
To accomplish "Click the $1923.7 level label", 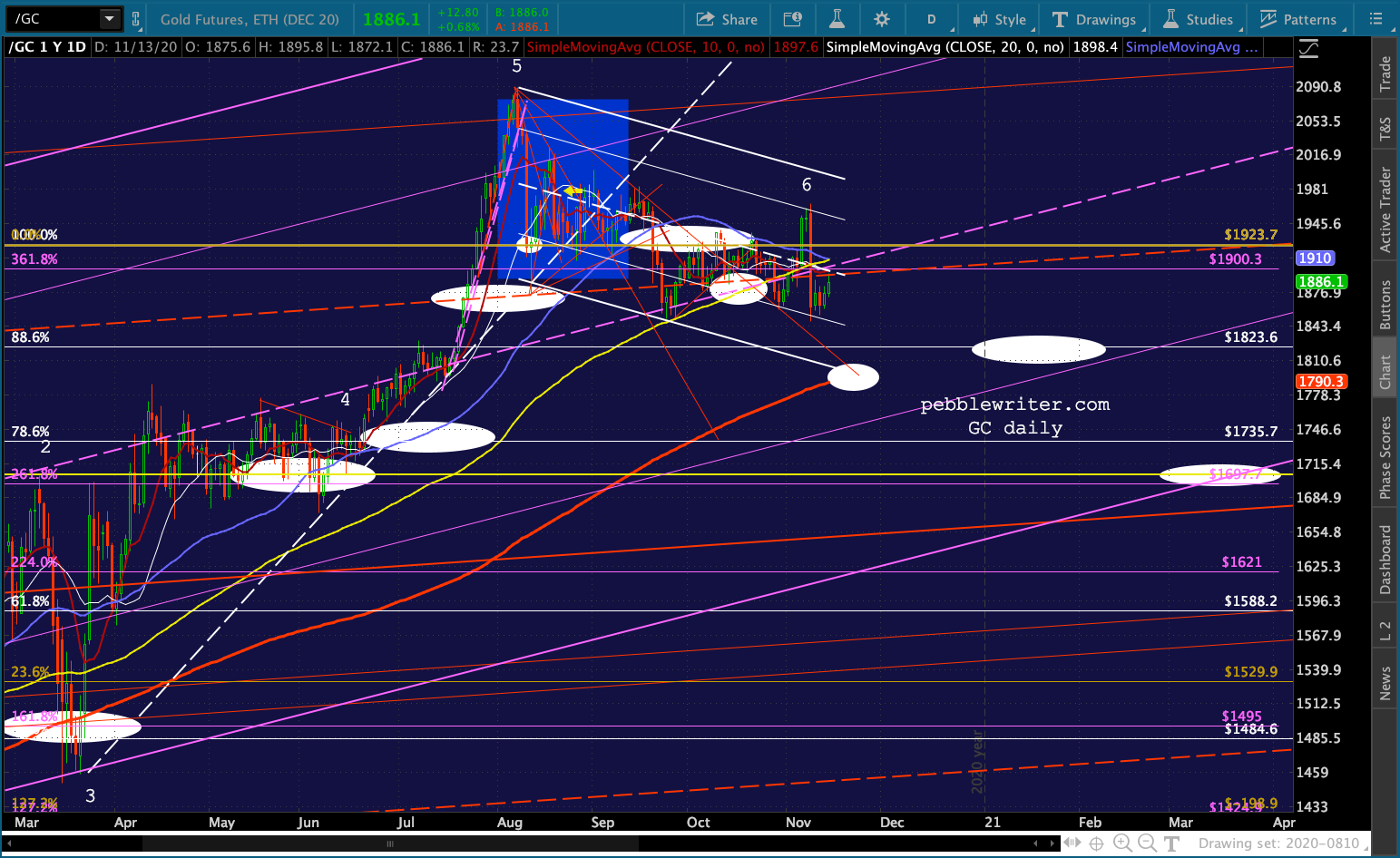I will click(1250, 234).
